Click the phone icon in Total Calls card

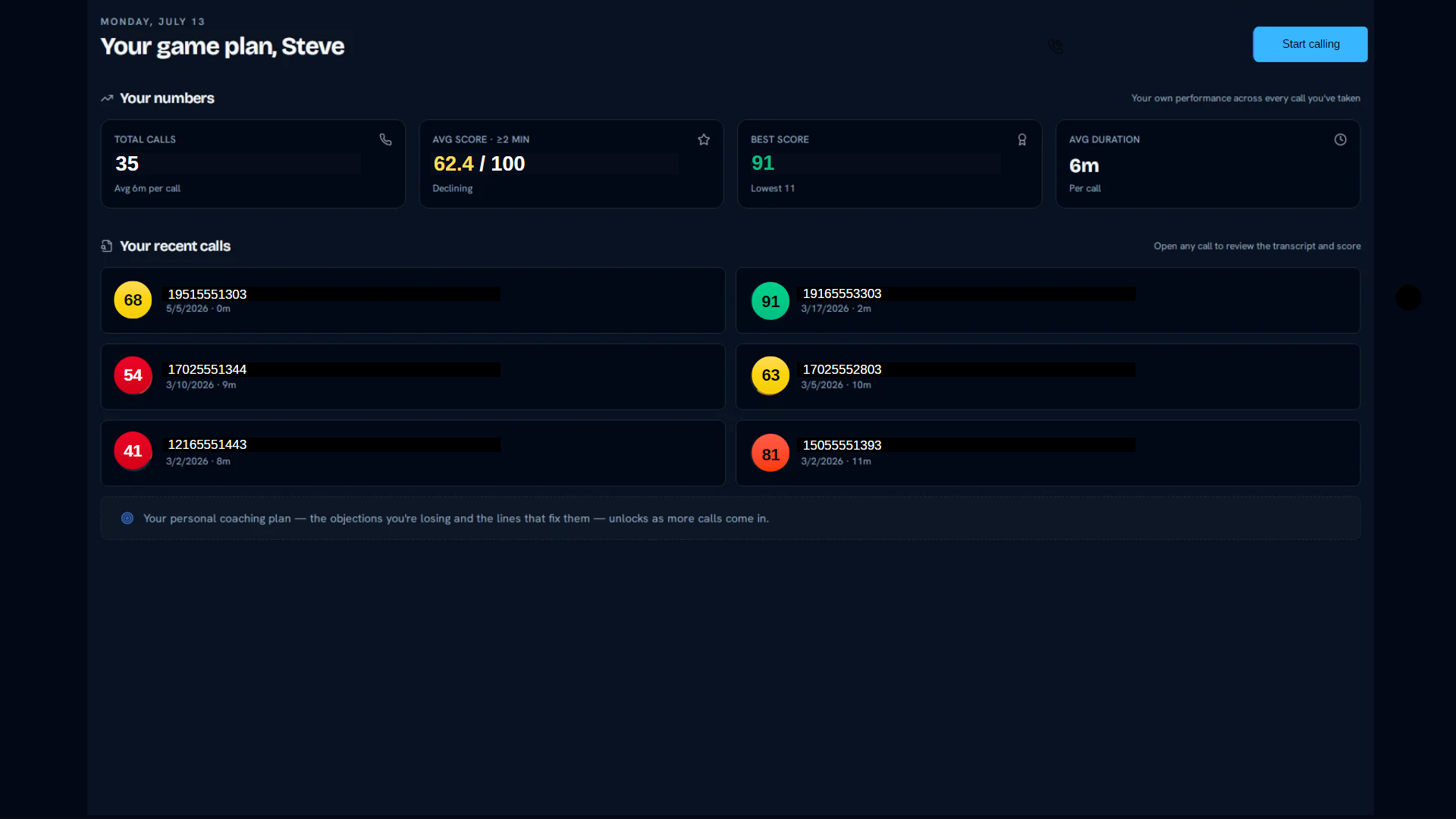pos(385,140)
